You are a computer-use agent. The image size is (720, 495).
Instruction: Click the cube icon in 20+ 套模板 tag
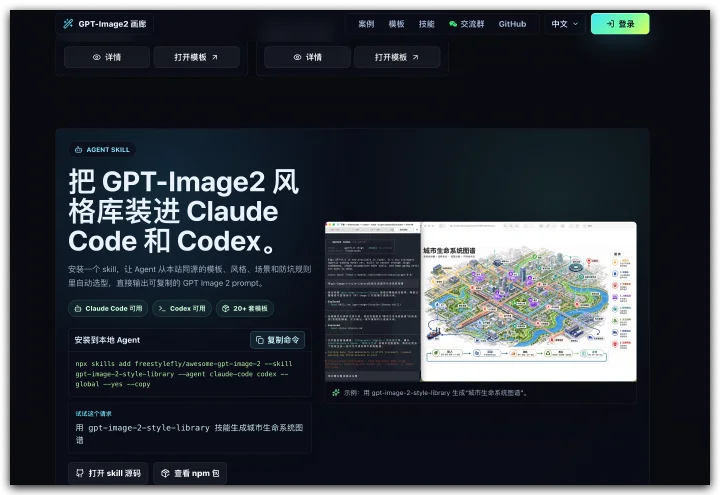coord(225,309)
